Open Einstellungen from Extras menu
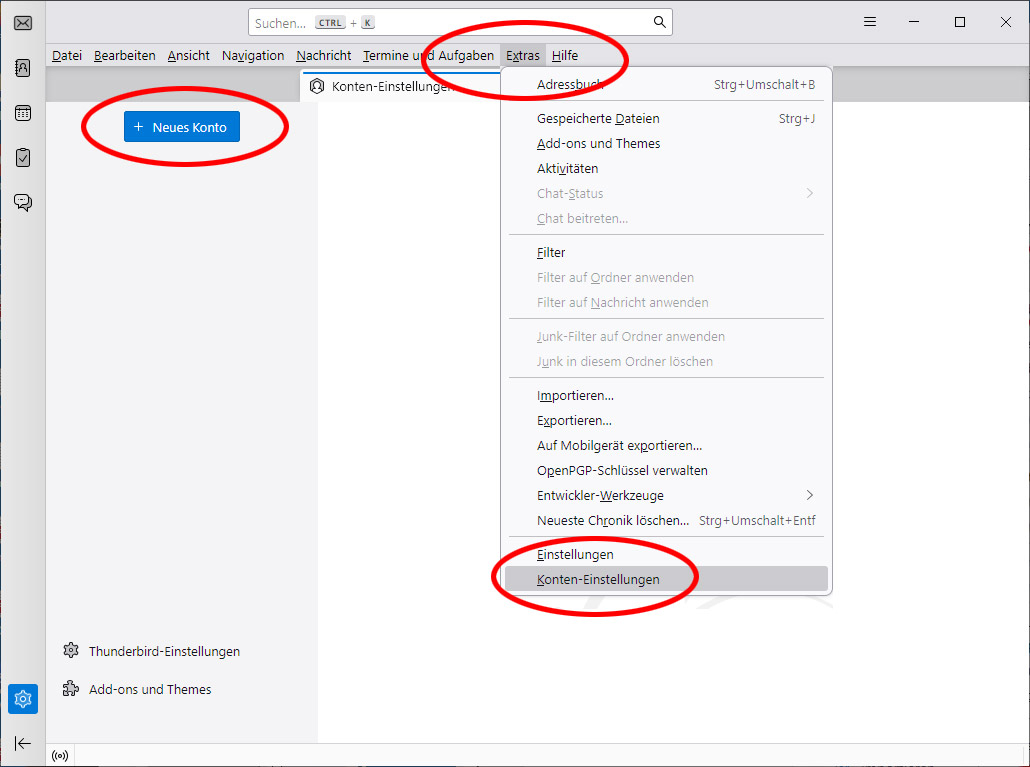This screenshot has height=767, width=1030. click(666, 555)
